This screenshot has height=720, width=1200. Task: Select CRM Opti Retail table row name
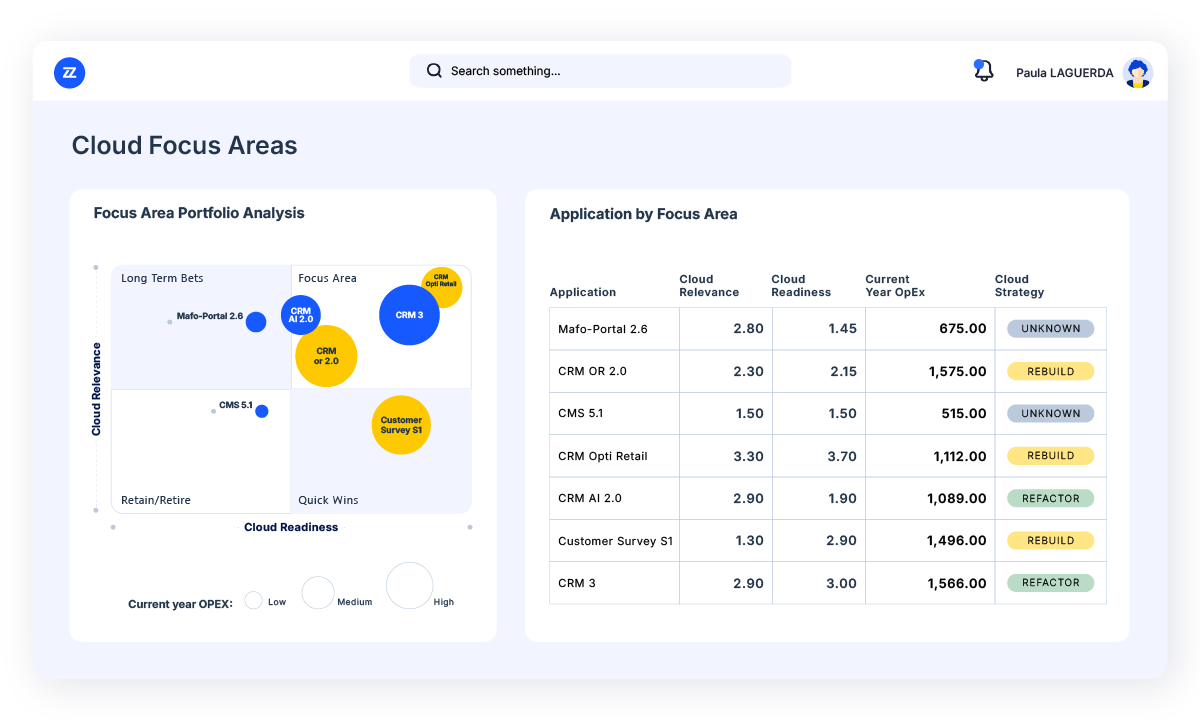pos(603,456)
